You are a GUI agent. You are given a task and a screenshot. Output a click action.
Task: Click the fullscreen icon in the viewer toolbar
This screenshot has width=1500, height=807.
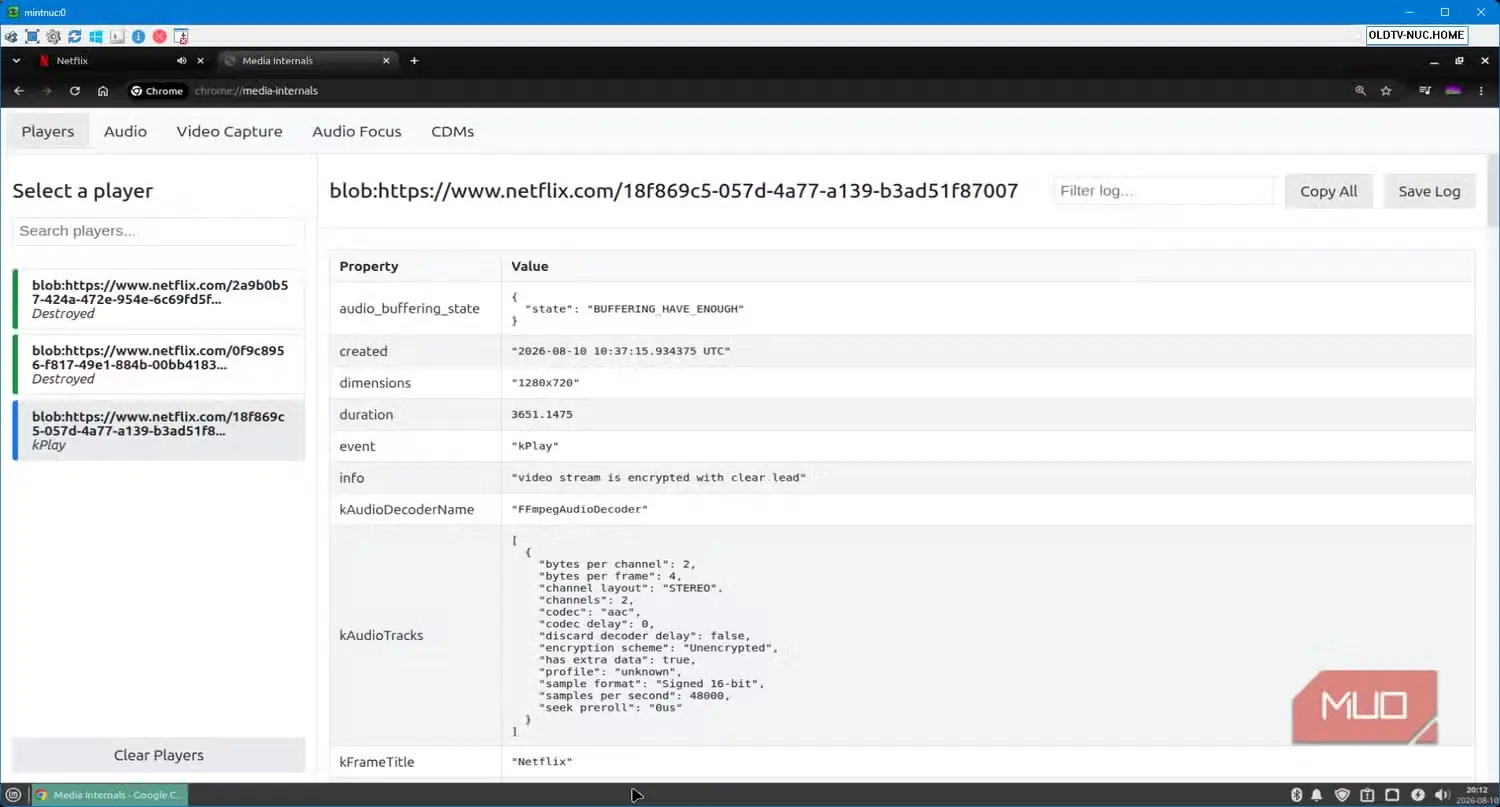coord(32,36)
